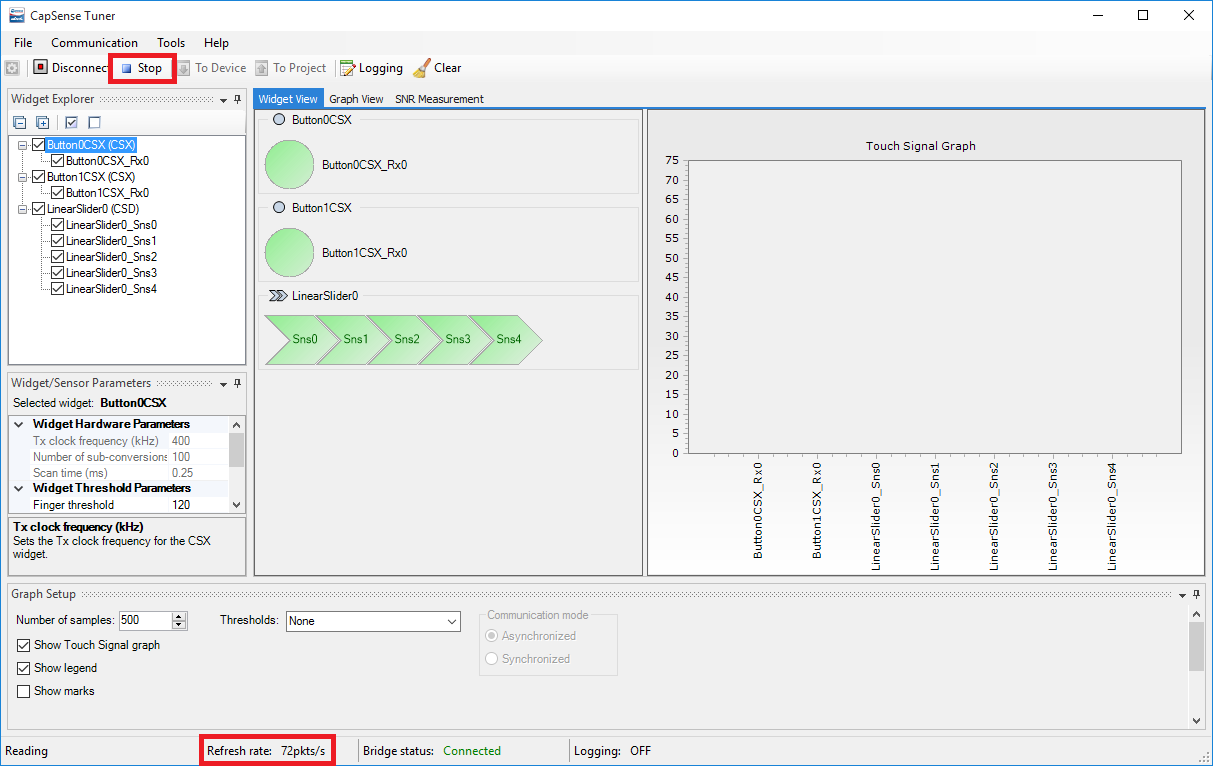This screenshot has width=1213, height=766.
Task: Uncheck LinearSlider0_Sns0 checkbox in tree
Action: coord(58,225)
